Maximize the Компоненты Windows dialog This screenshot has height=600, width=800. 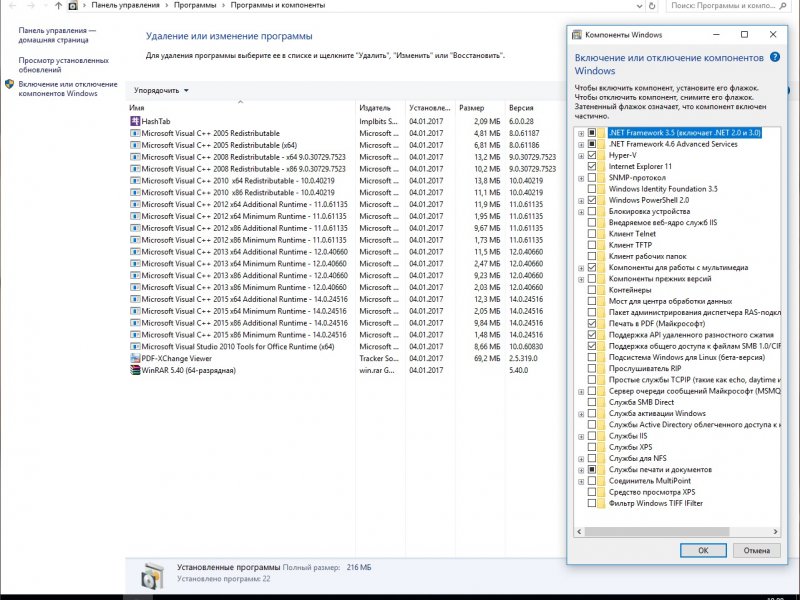click(744, 35)
